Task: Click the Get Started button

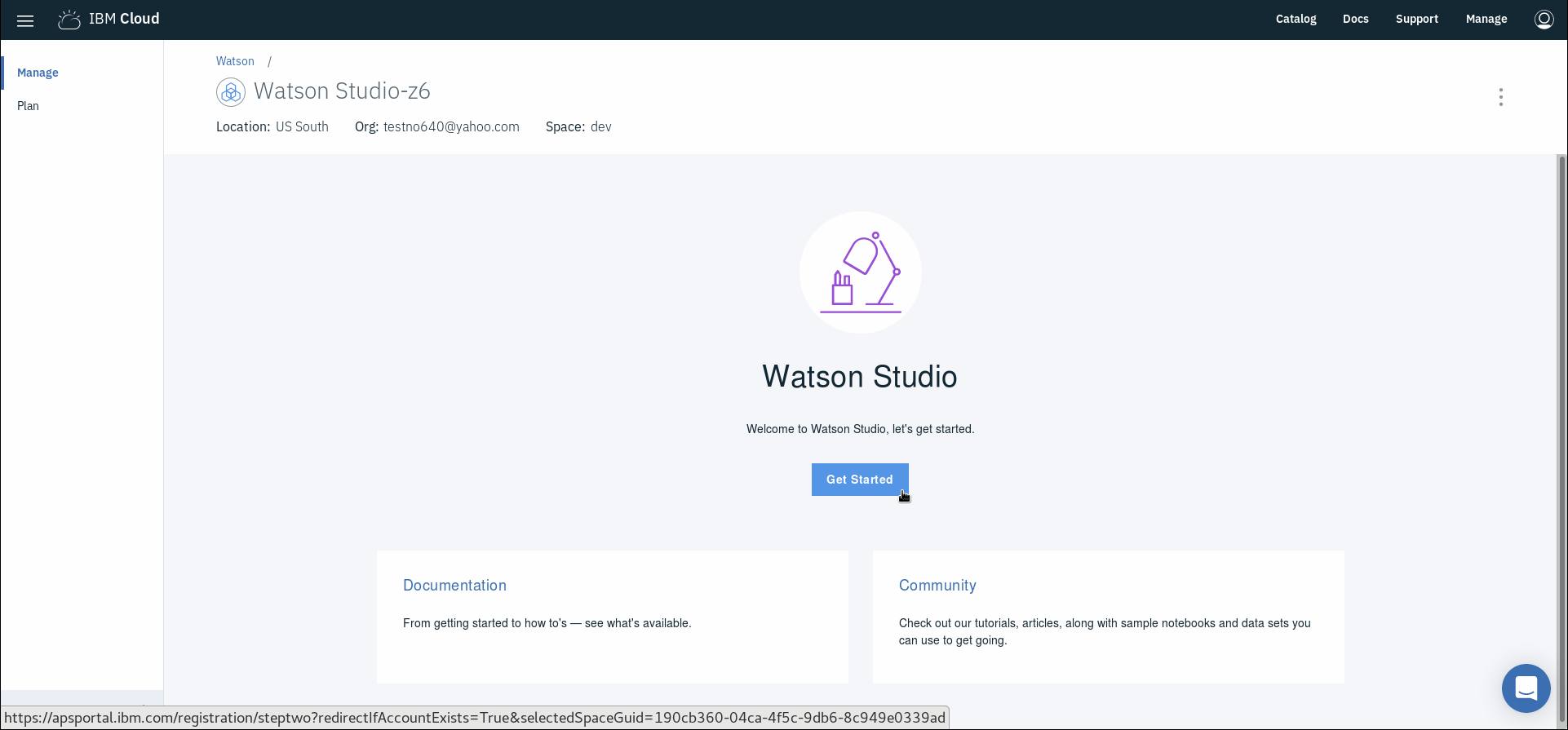Action: pos(860,480)
